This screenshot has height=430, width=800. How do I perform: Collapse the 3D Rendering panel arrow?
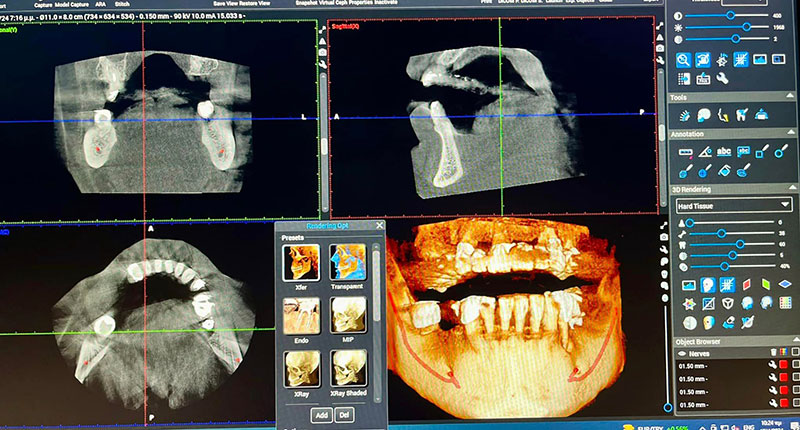tap(791, 188)
